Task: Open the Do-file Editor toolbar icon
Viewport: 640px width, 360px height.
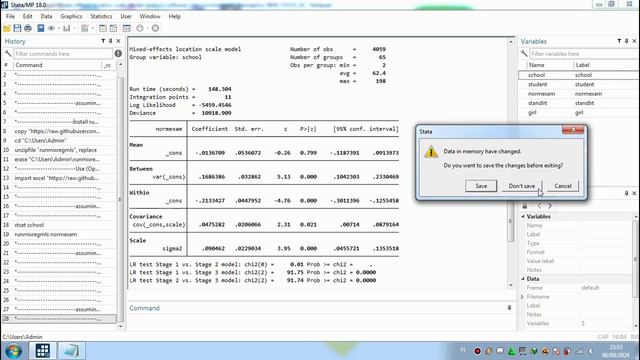Action: pyautogui.click(x=84, y=28)
